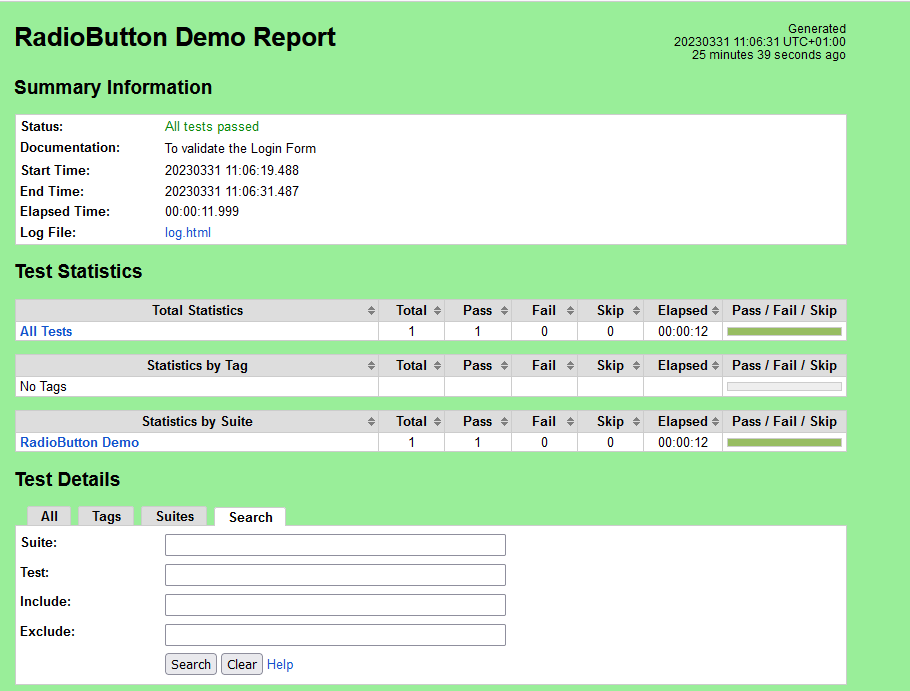This screenshot has width=910, height=691.
Task: Sort Total Statistics by Fail column arrows
Action: click(x=570, y=311)
